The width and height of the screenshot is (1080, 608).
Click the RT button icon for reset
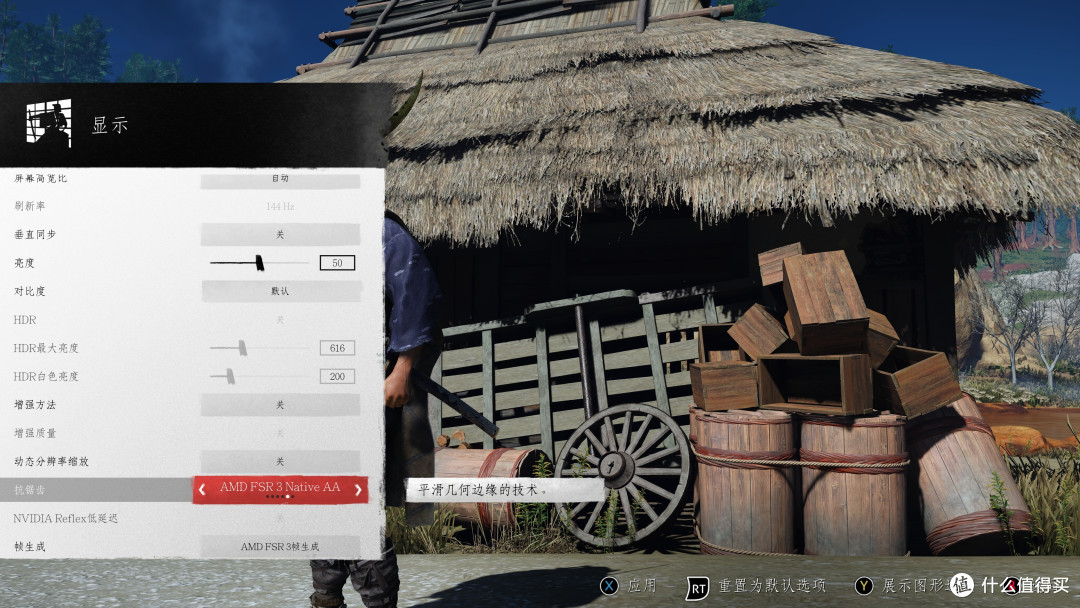tap(697, 588)
